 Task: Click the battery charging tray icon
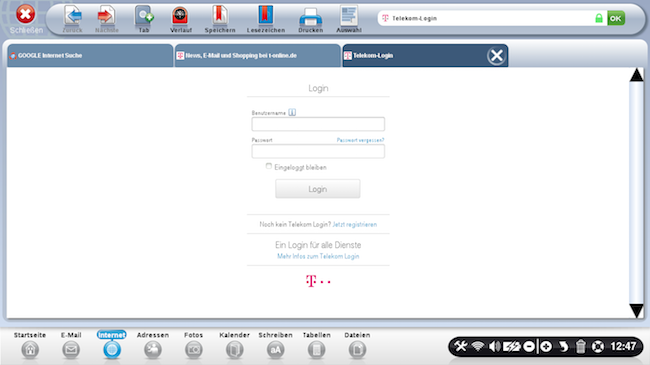(x=512, y=346)
